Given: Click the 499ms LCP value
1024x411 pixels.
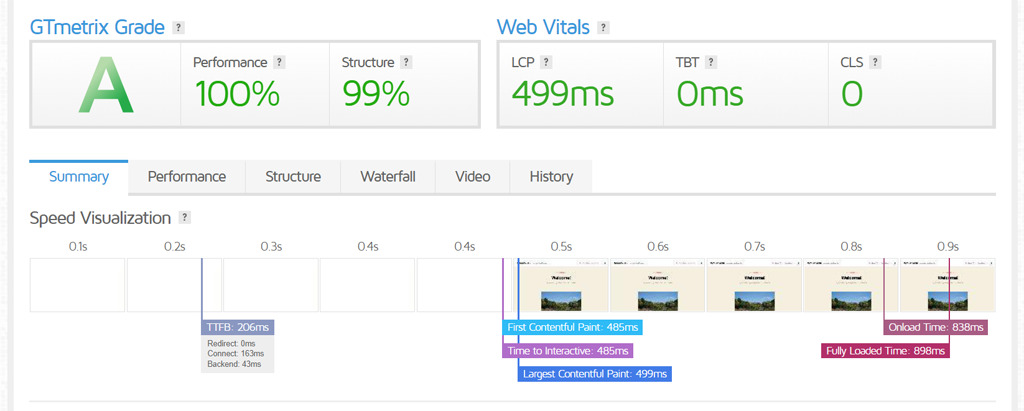Looking at the screenshot, I should pos(562,94).
